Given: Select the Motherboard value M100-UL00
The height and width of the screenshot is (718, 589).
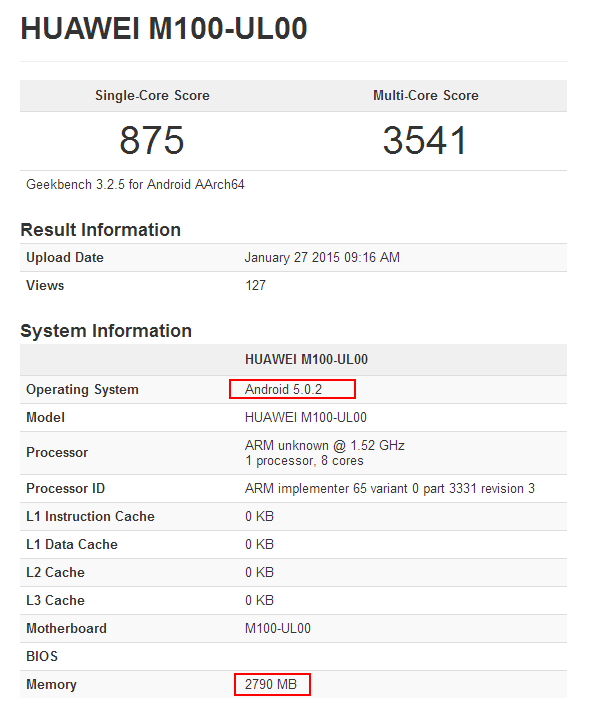Looking at the screenshot, I should click(278, 628).
